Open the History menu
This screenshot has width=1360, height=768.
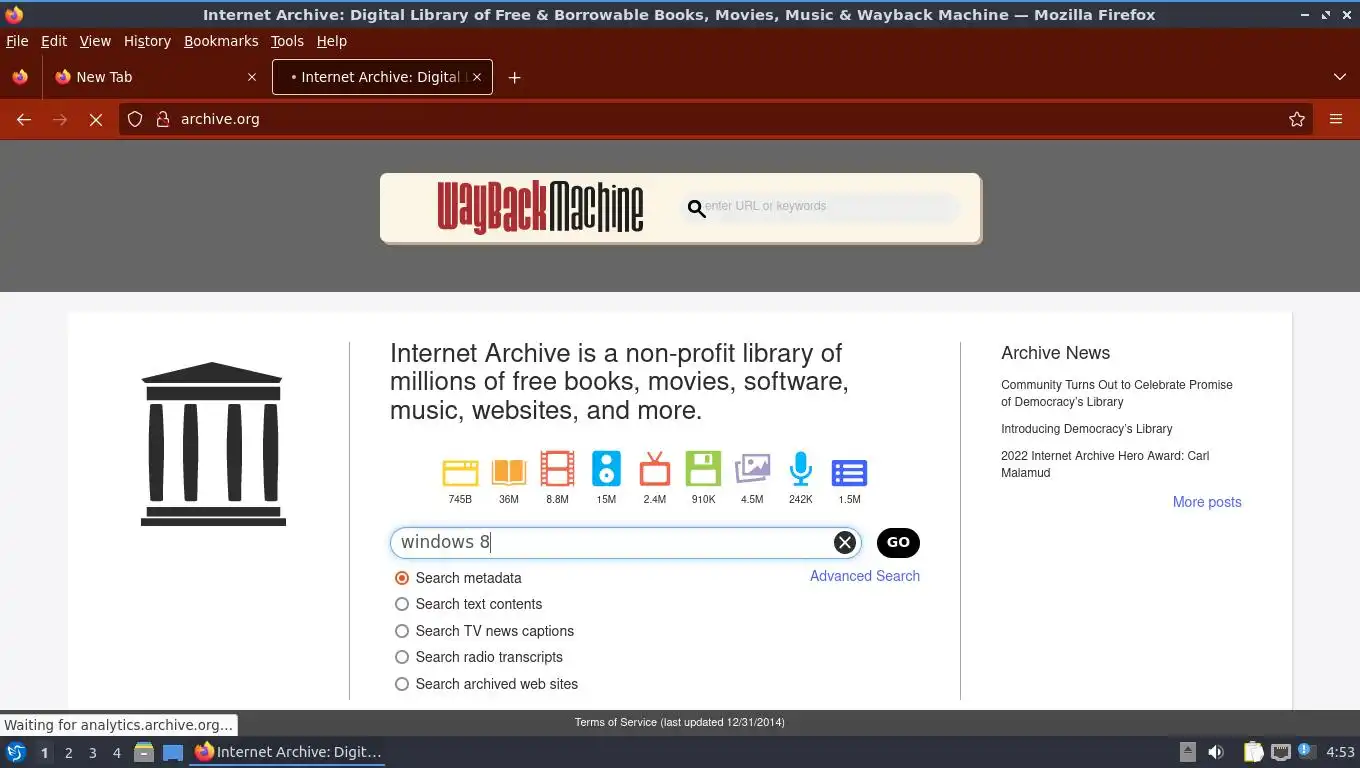[x=147, y=41]
